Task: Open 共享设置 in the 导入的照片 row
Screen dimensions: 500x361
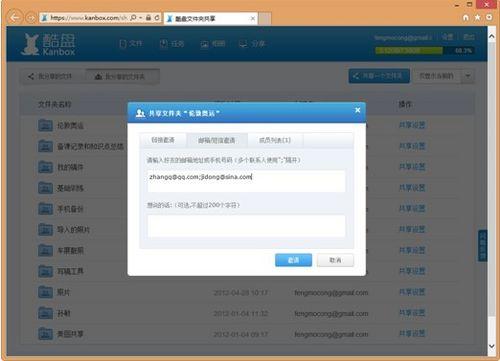Action: [x=412, y=229]
